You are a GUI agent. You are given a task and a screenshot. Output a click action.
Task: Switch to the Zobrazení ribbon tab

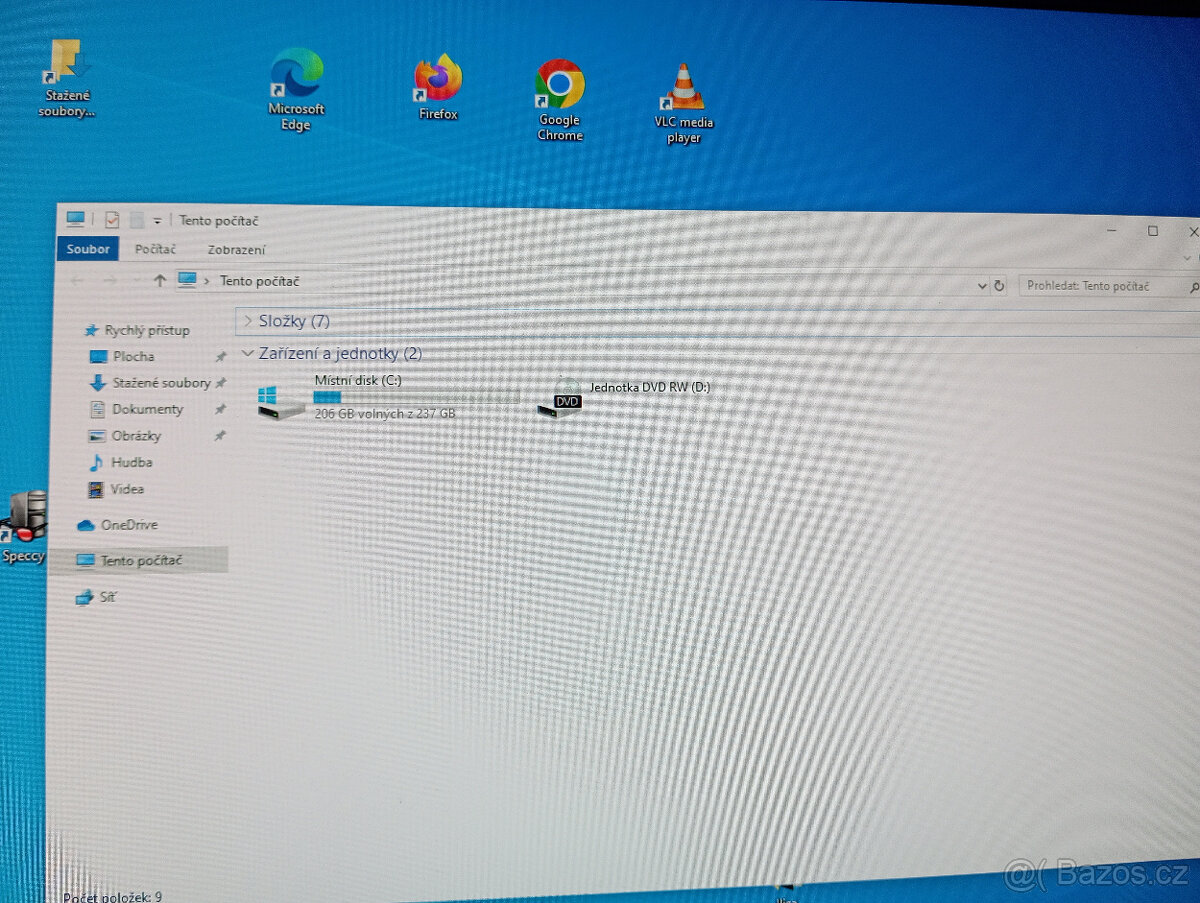tap(236, 249)
